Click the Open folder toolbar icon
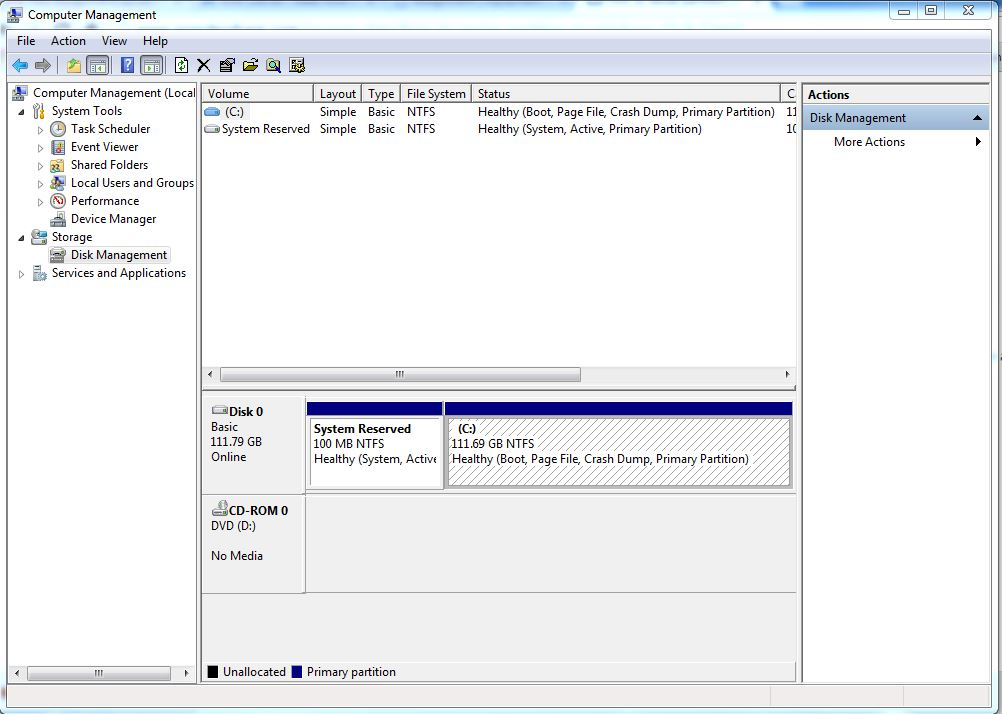Viewport: 1002px width, 714px height. tap(250, 66)
